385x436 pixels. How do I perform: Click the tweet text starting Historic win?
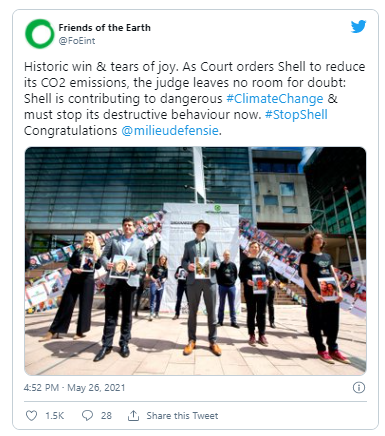[195, 99]
